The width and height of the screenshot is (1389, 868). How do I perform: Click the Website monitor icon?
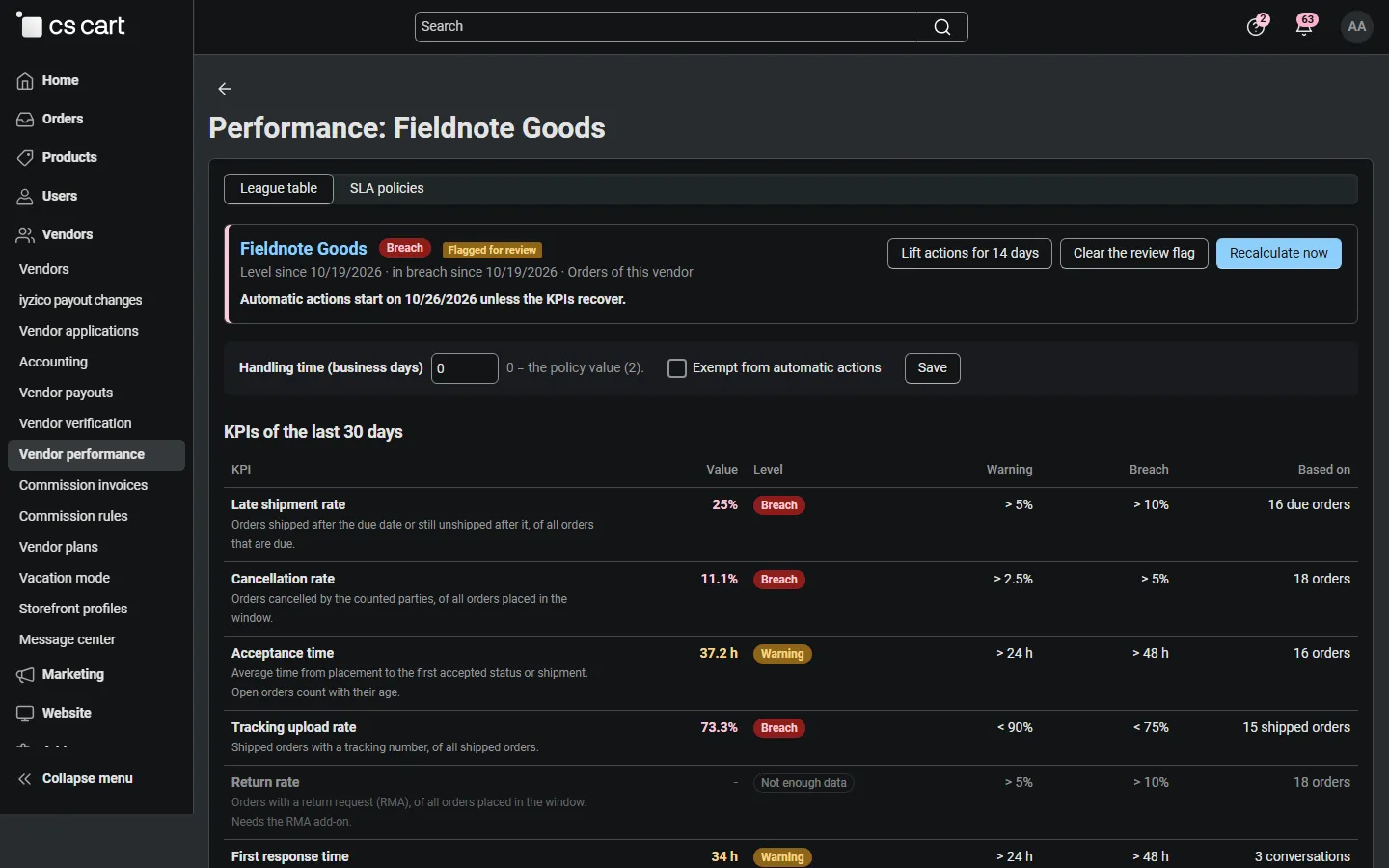[x=25, y=714]
